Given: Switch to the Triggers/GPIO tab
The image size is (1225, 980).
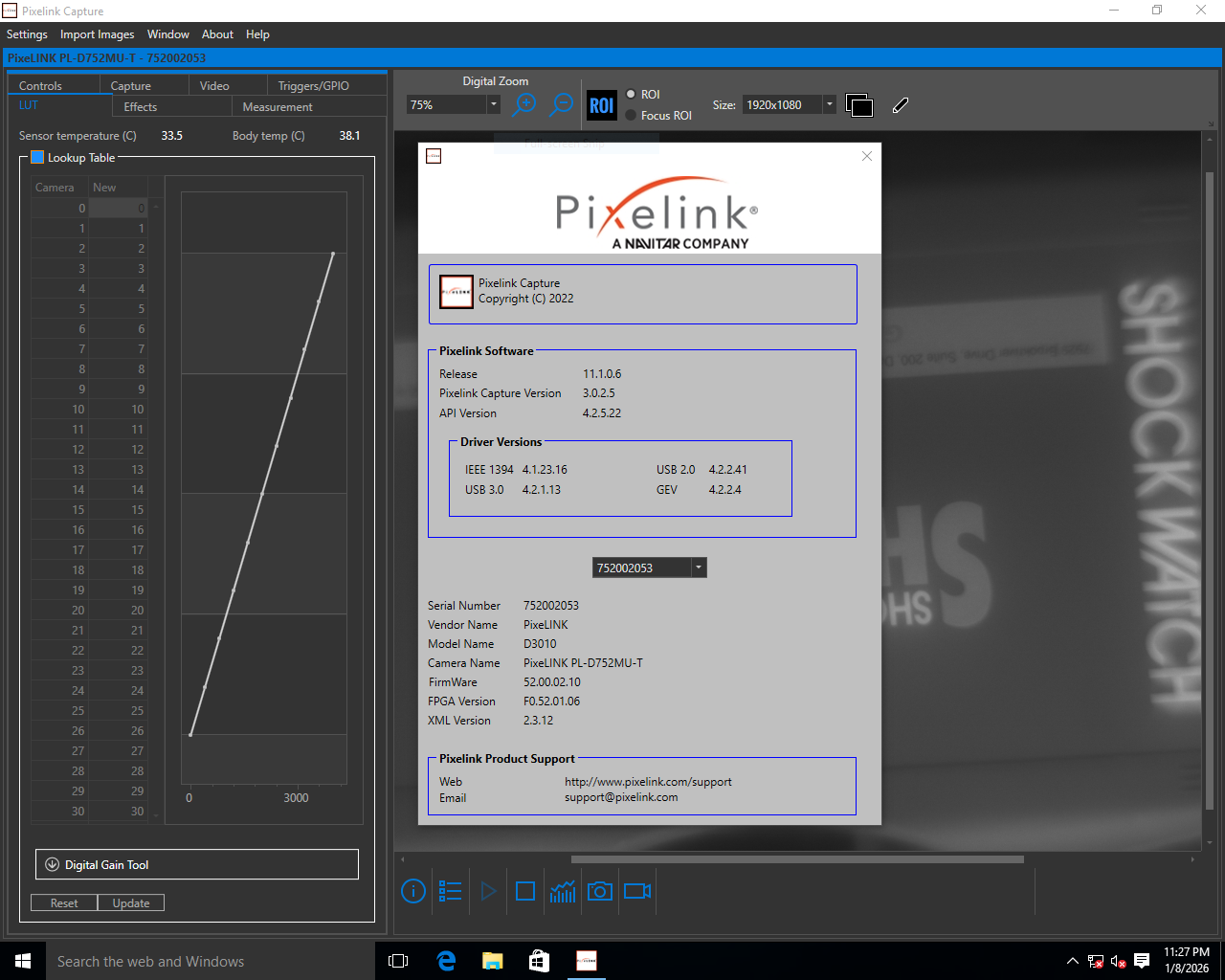Looking at the screenshot, I should click(x=326, y=85).
